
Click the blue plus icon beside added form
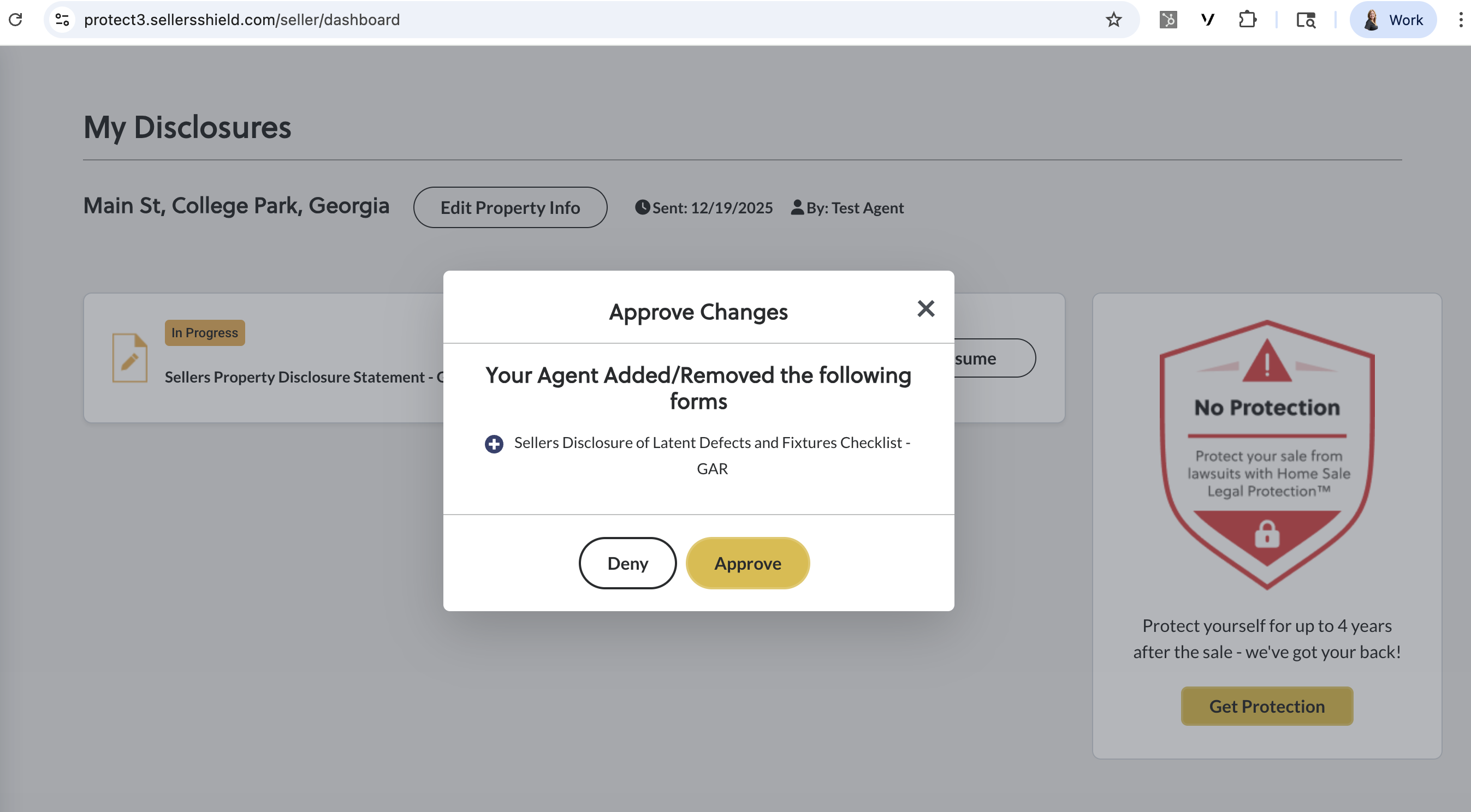coord(494,444)
